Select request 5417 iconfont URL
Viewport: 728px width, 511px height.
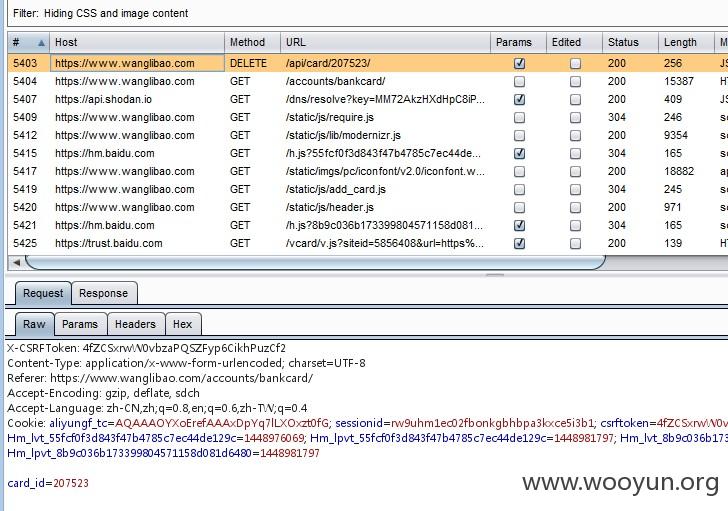pos(385,171)
